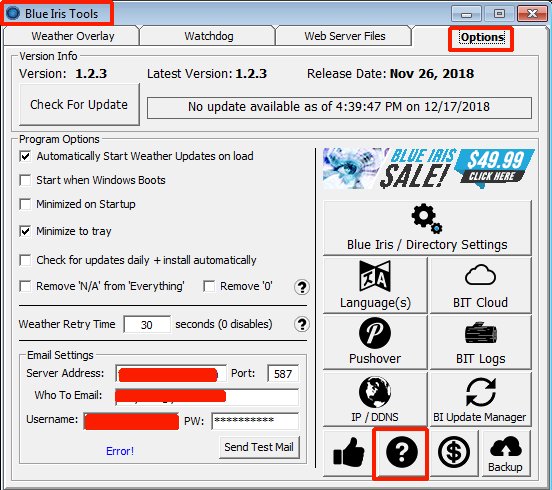Open Pushover settings
The width and height of the screenshot is (552, 490).
click(x=375, y=342)
